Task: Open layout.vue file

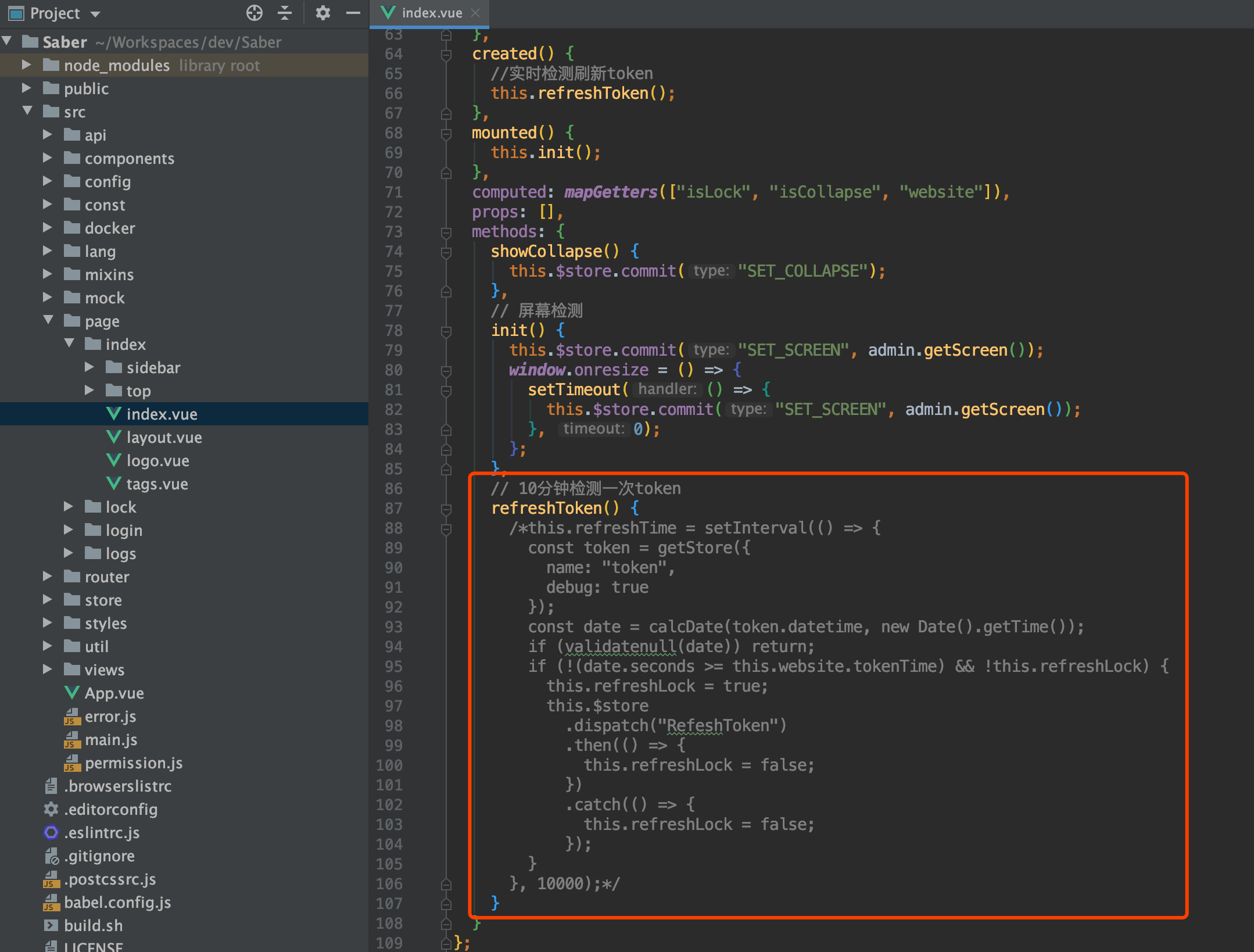Action: (164, 437)
